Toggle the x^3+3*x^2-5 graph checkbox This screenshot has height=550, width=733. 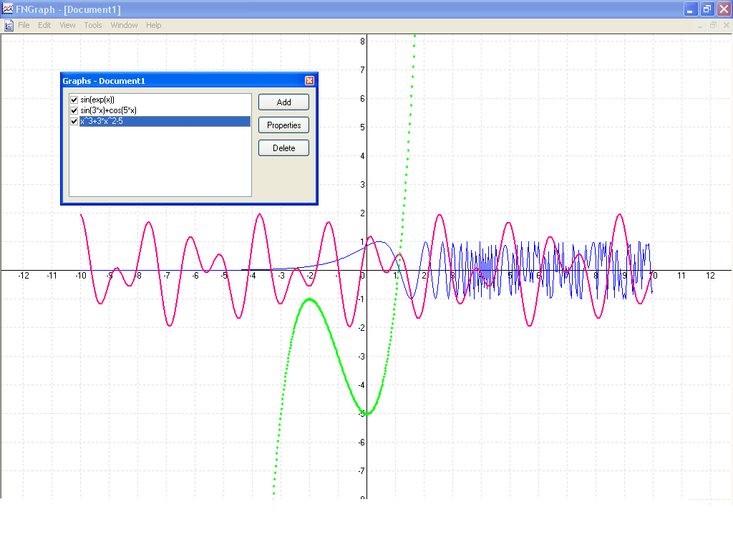point(74,121)
